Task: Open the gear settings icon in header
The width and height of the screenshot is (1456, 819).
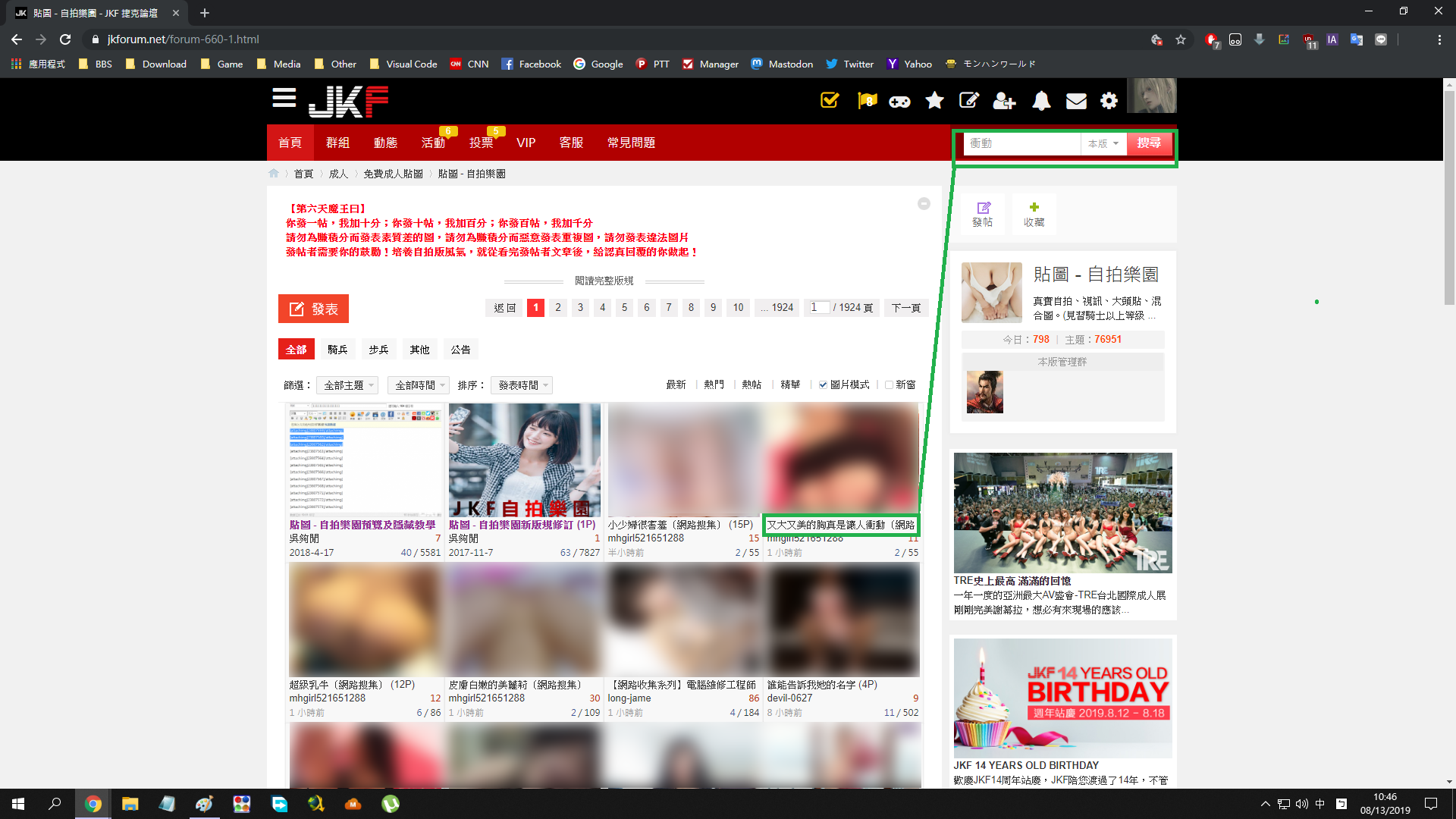Action: coord(1109,101)
